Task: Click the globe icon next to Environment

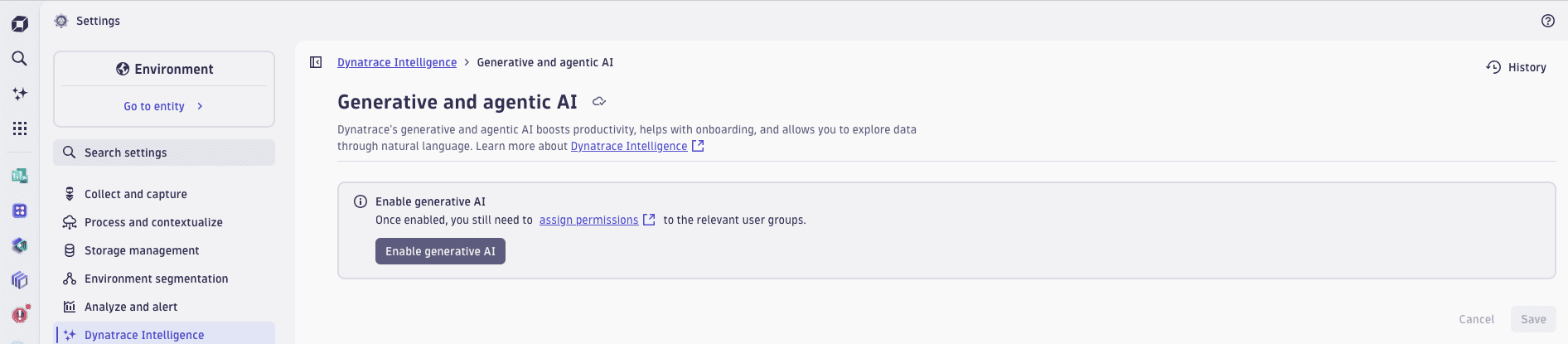Action: [123, 69]
